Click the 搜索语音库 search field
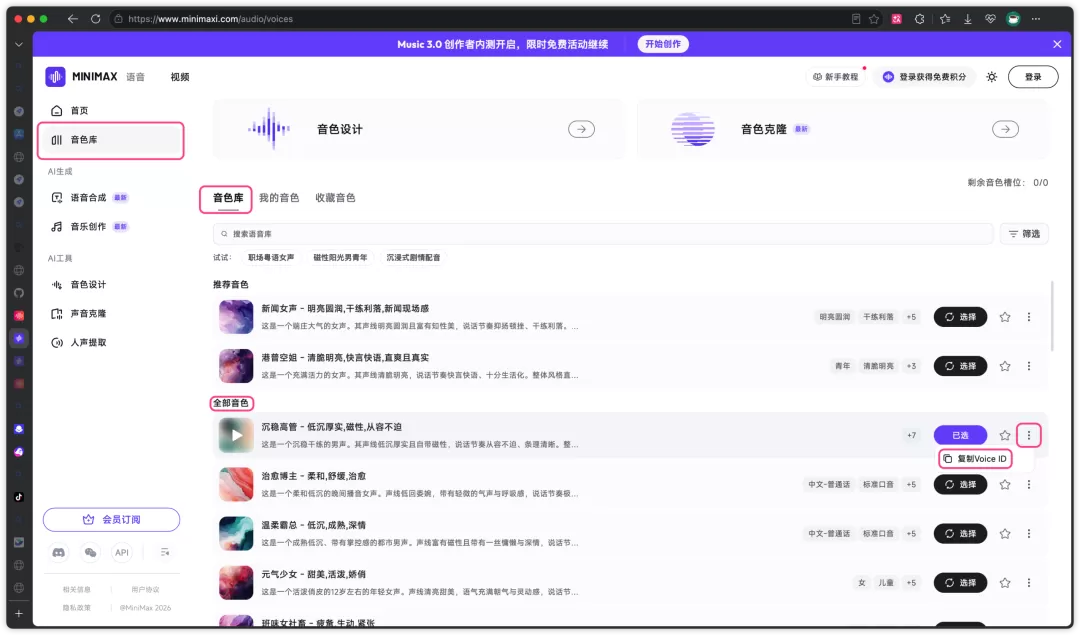The image size is (1080, 635). click(x=603, y=234)
